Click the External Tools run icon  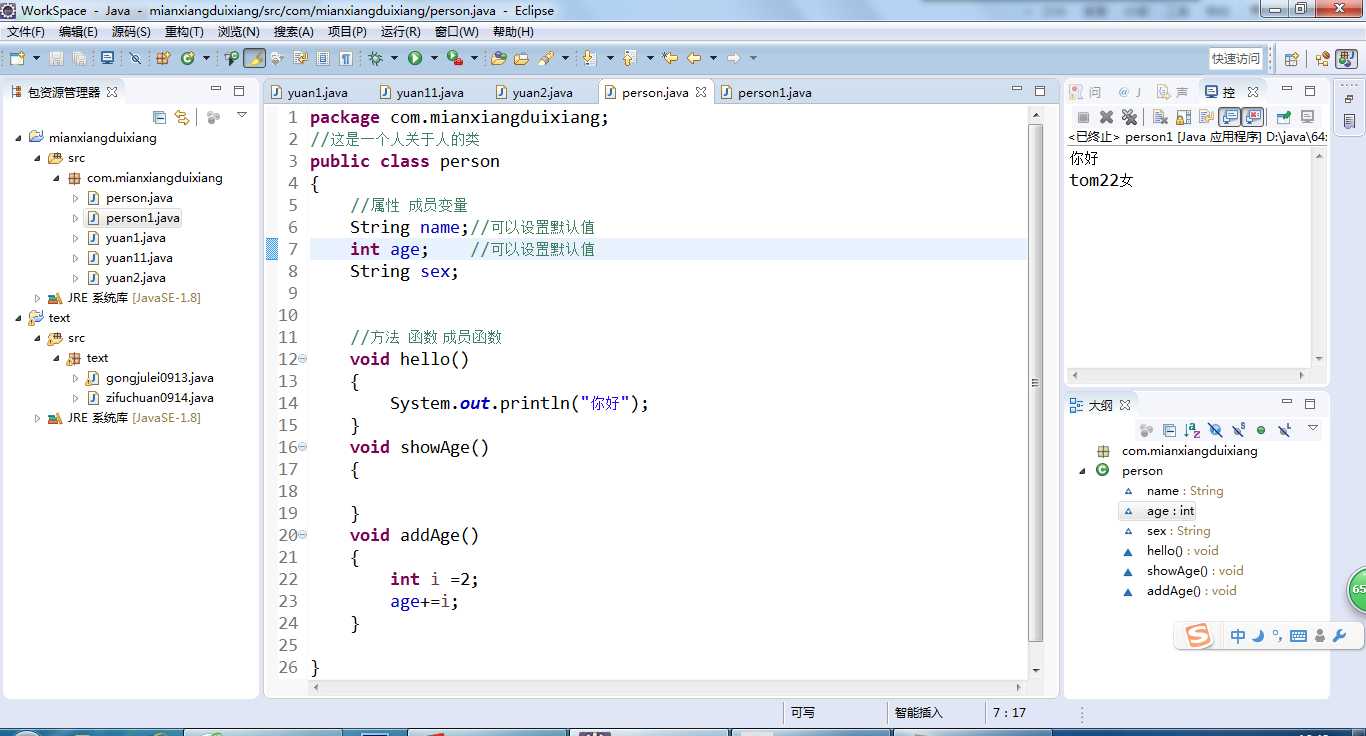click(455, 58)
